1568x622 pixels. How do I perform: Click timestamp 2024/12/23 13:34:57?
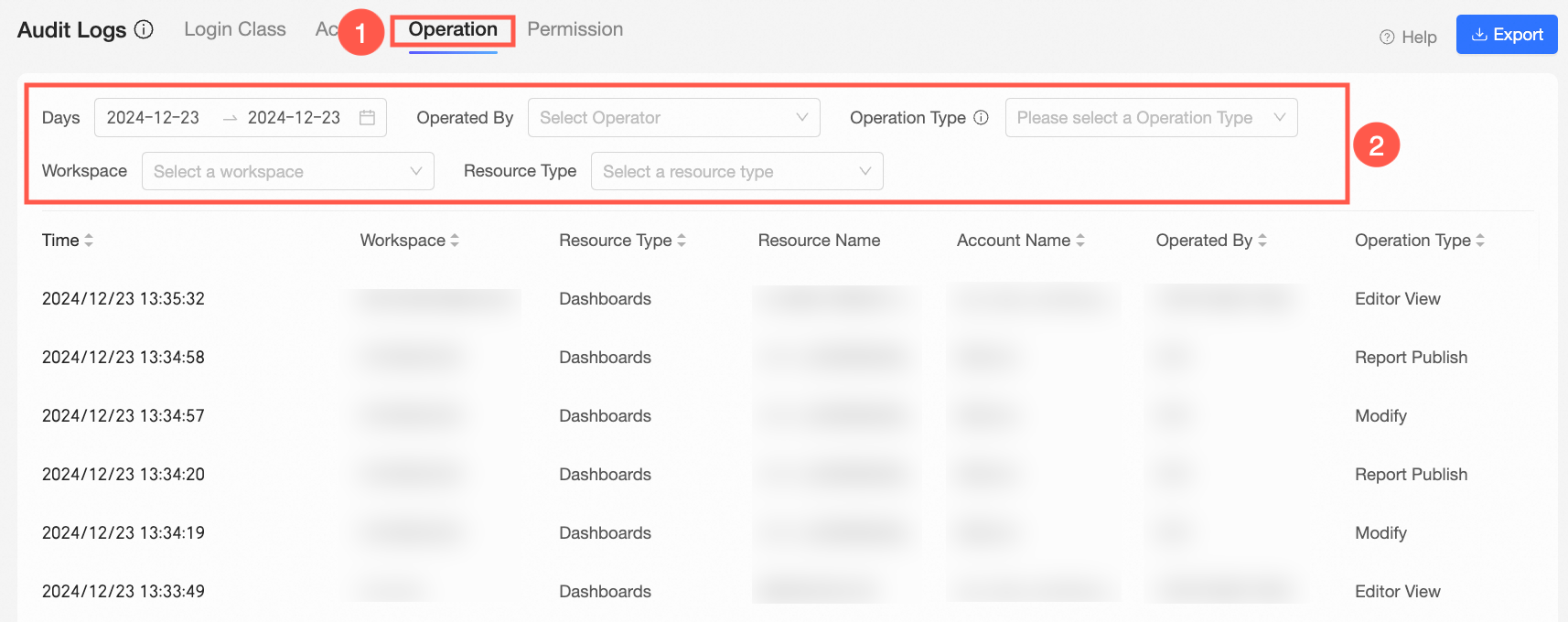(124, 416)
